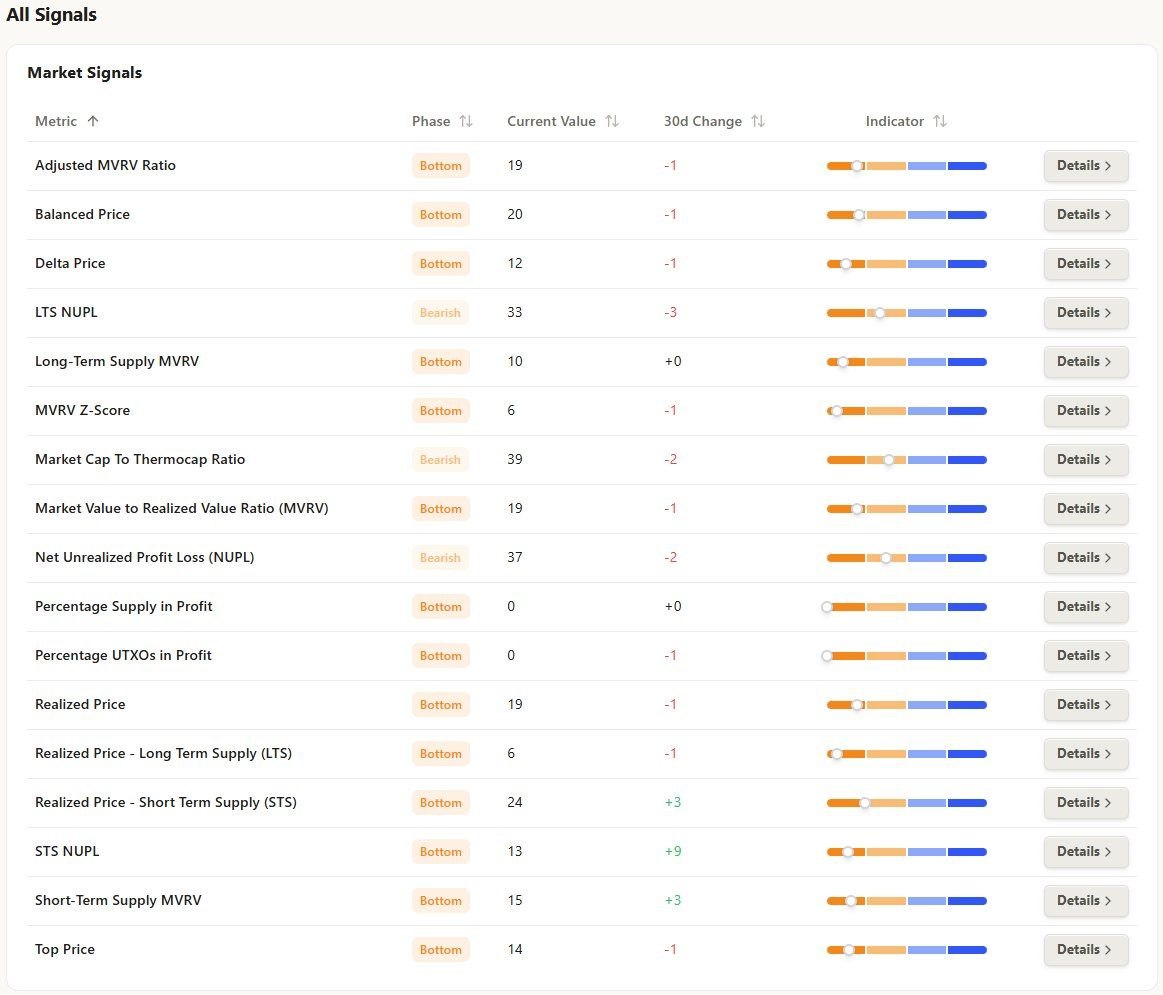
Task: Click the 30d Change column header label
Action: click(x=702, y=121)
